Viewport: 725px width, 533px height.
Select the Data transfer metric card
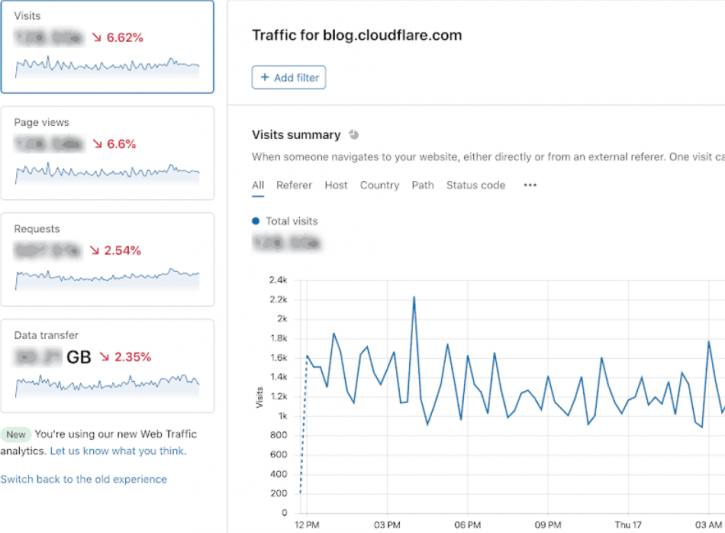tap(107, 366)
